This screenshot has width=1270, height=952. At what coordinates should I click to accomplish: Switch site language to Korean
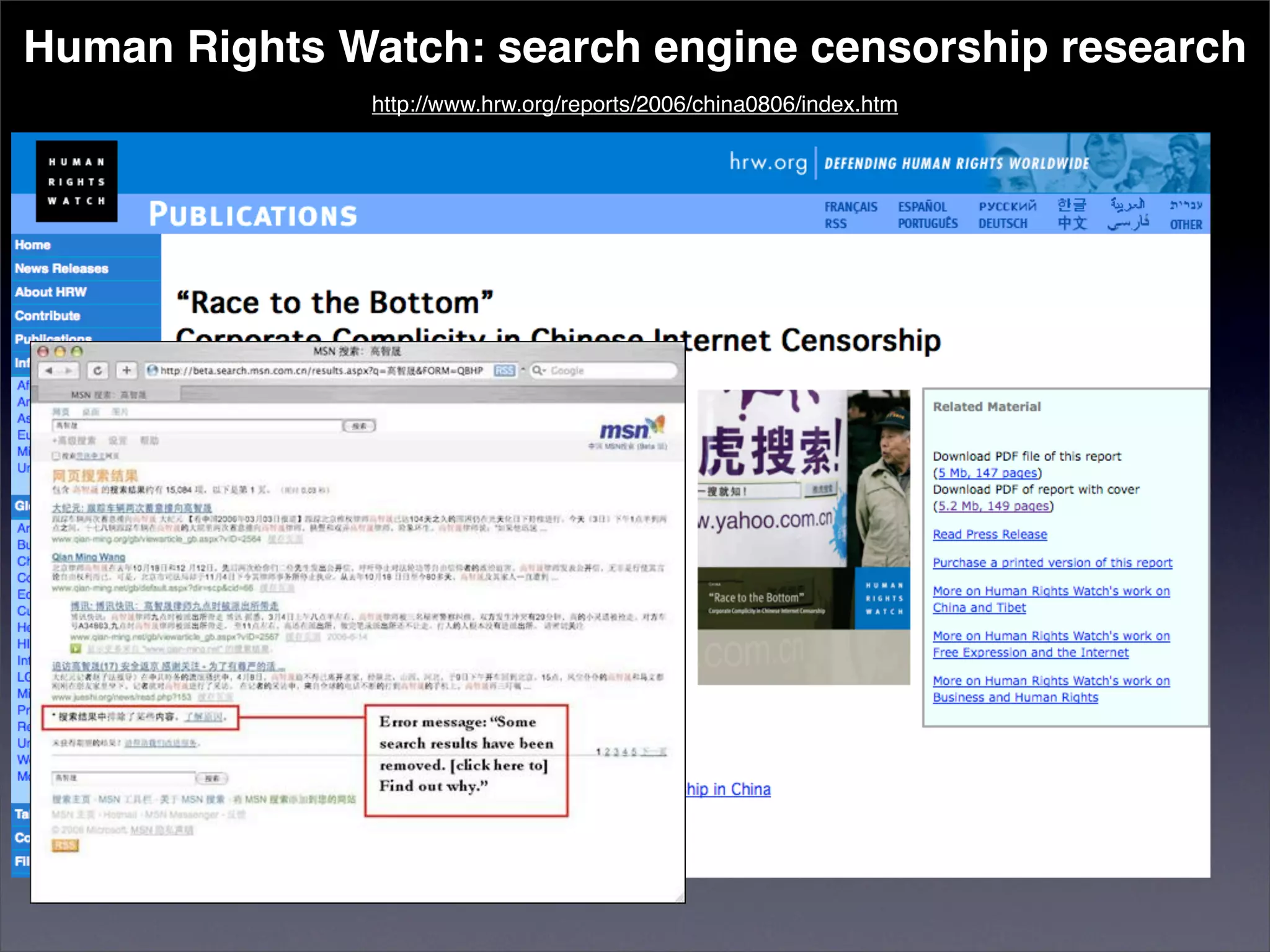tap(1072, 205)
